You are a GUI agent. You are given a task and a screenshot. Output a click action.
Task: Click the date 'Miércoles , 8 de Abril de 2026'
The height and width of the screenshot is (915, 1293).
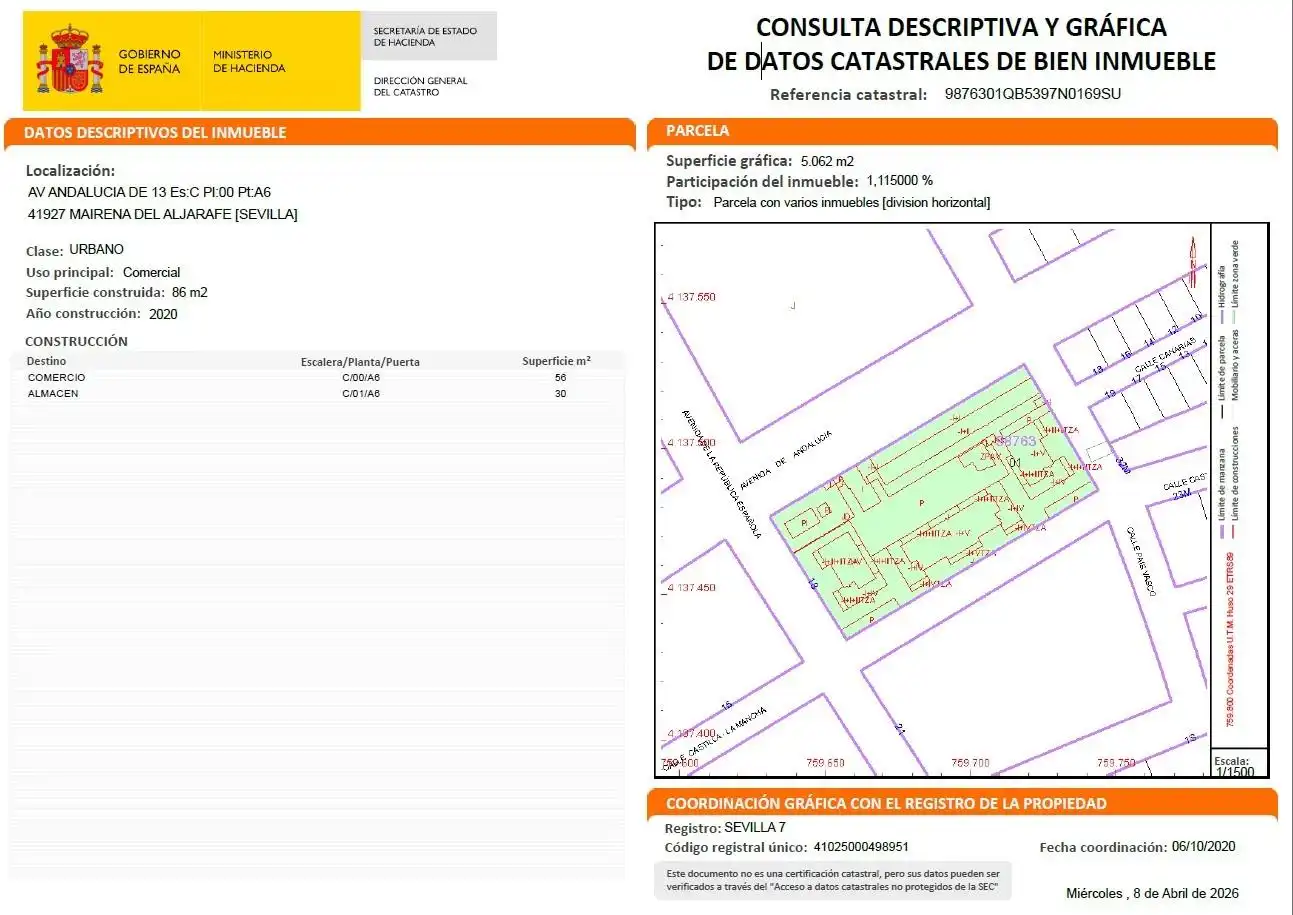tap(1153, 893)
